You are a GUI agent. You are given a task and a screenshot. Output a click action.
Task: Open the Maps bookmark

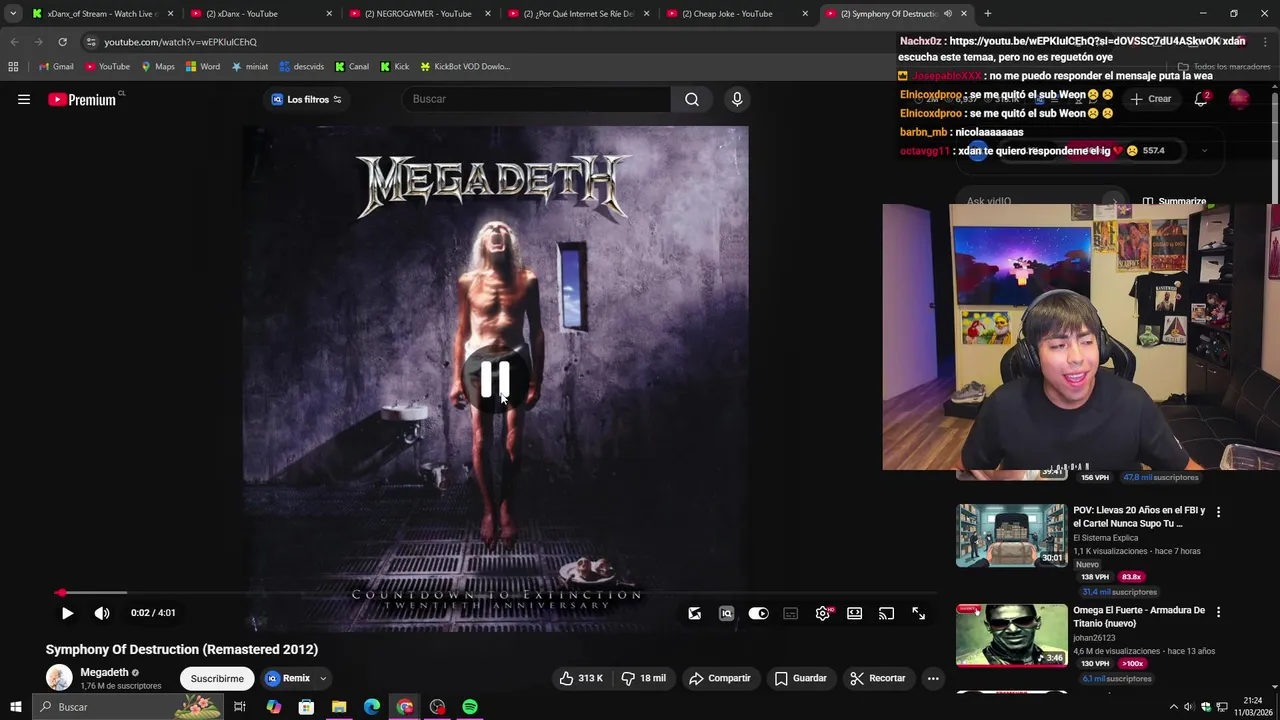tap(158, 67)
